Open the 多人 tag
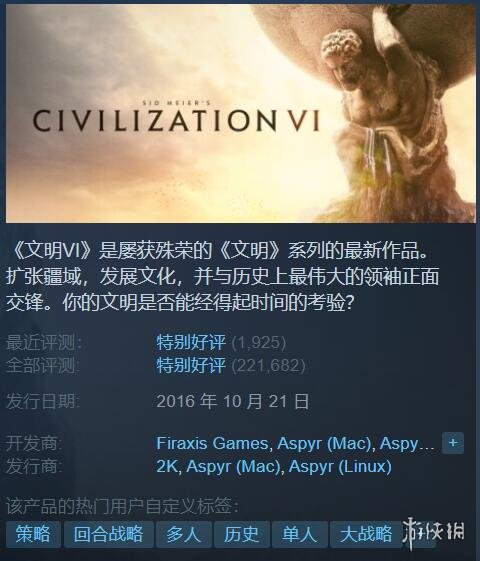 (184, 534)
